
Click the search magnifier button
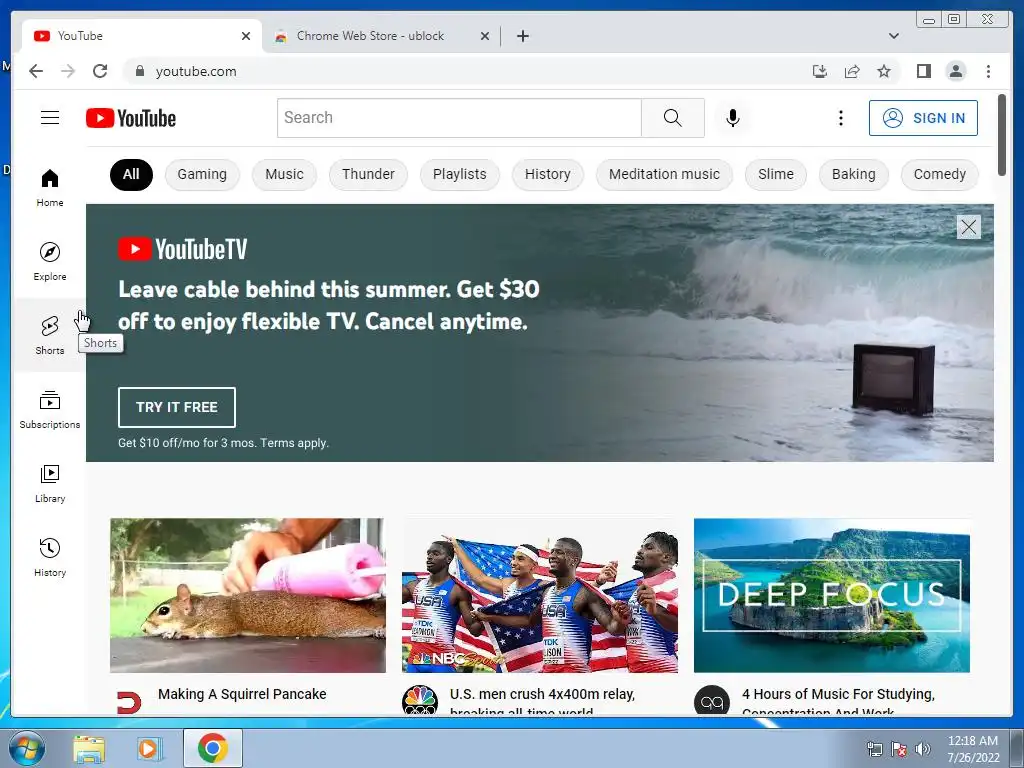673,118
